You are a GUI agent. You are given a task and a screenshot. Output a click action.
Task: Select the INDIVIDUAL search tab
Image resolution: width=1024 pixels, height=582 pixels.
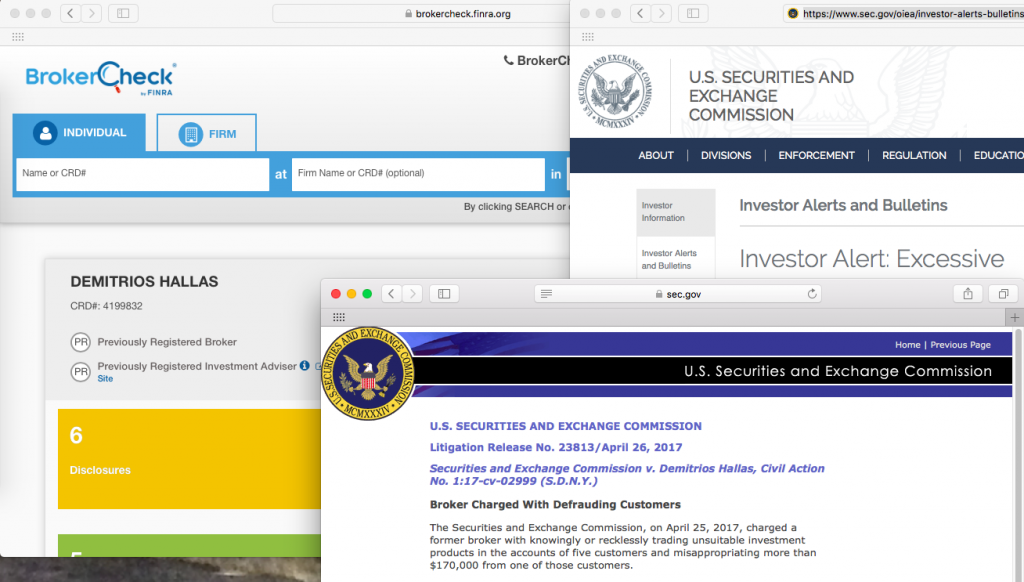[79, 133]
